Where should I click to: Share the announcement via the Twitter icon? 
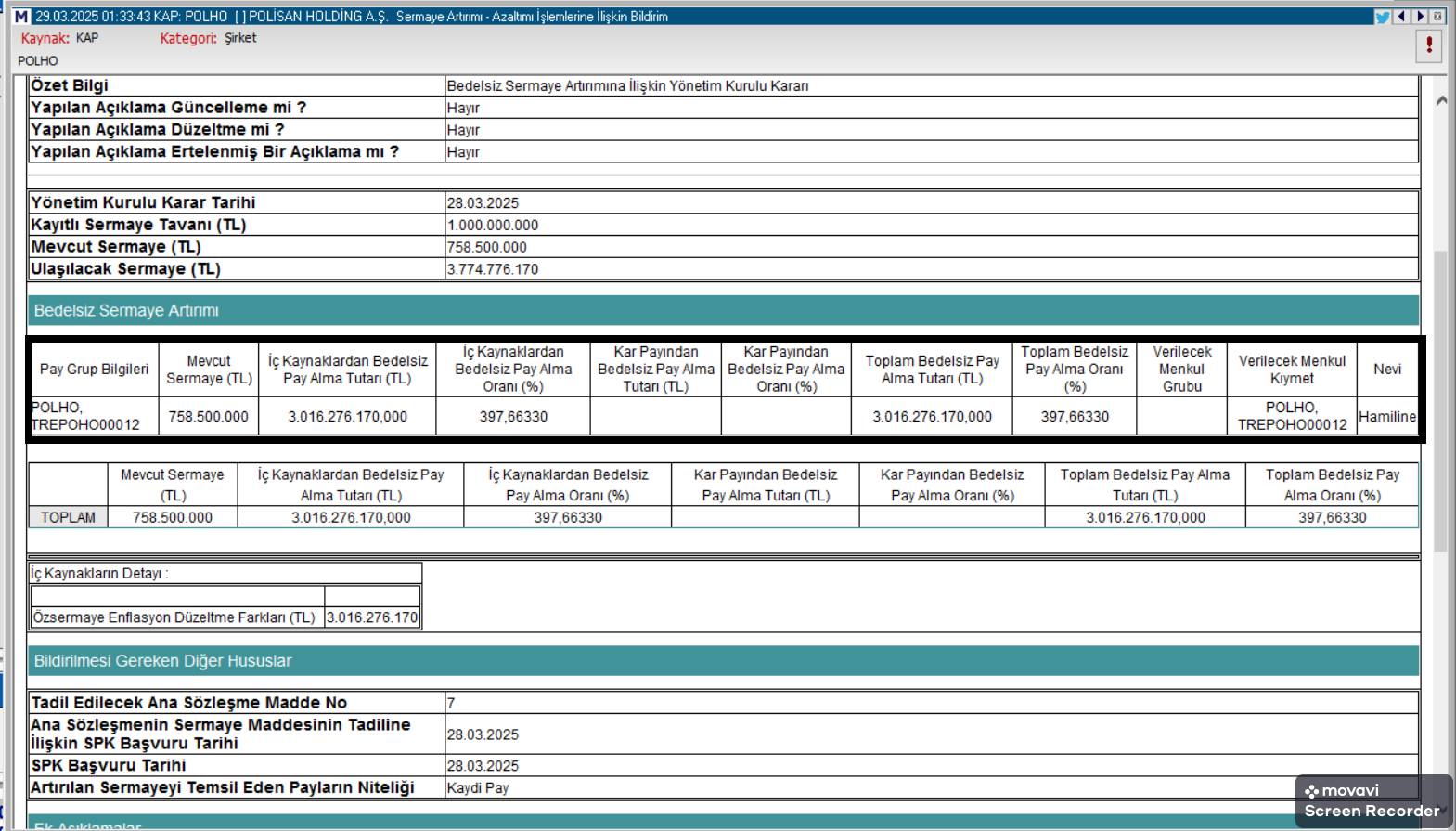click(1383, 17)
